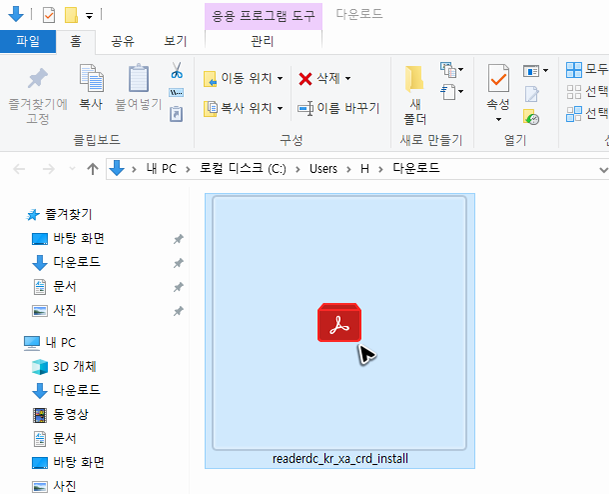Click the Invert selection icon in ribbon
This screenshot has width=609, height=494.
coord(574,114)
